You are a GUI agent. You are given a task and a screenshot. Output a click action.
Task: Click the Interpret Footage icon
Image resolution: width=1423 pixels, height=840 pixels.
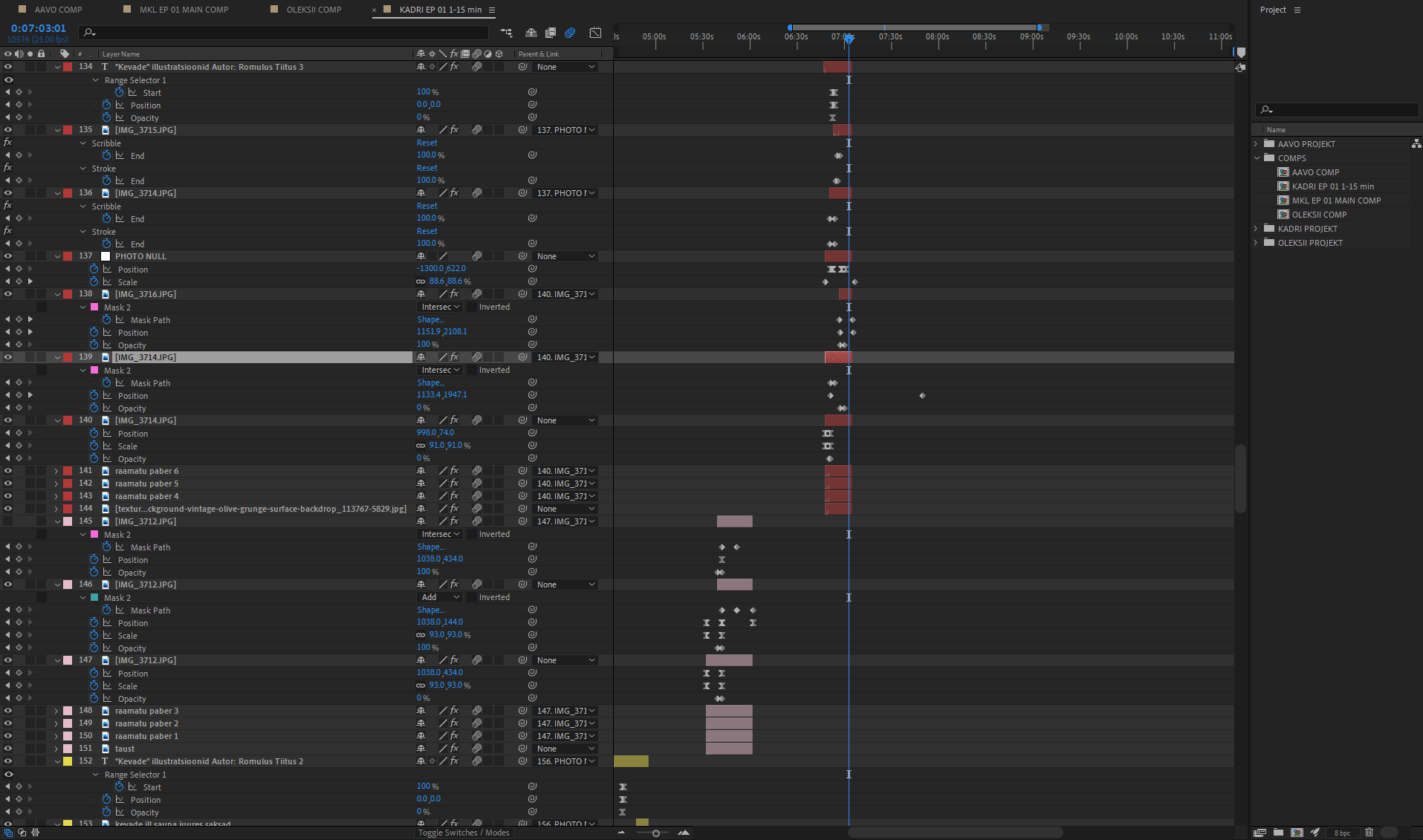tap(1260, 833)
